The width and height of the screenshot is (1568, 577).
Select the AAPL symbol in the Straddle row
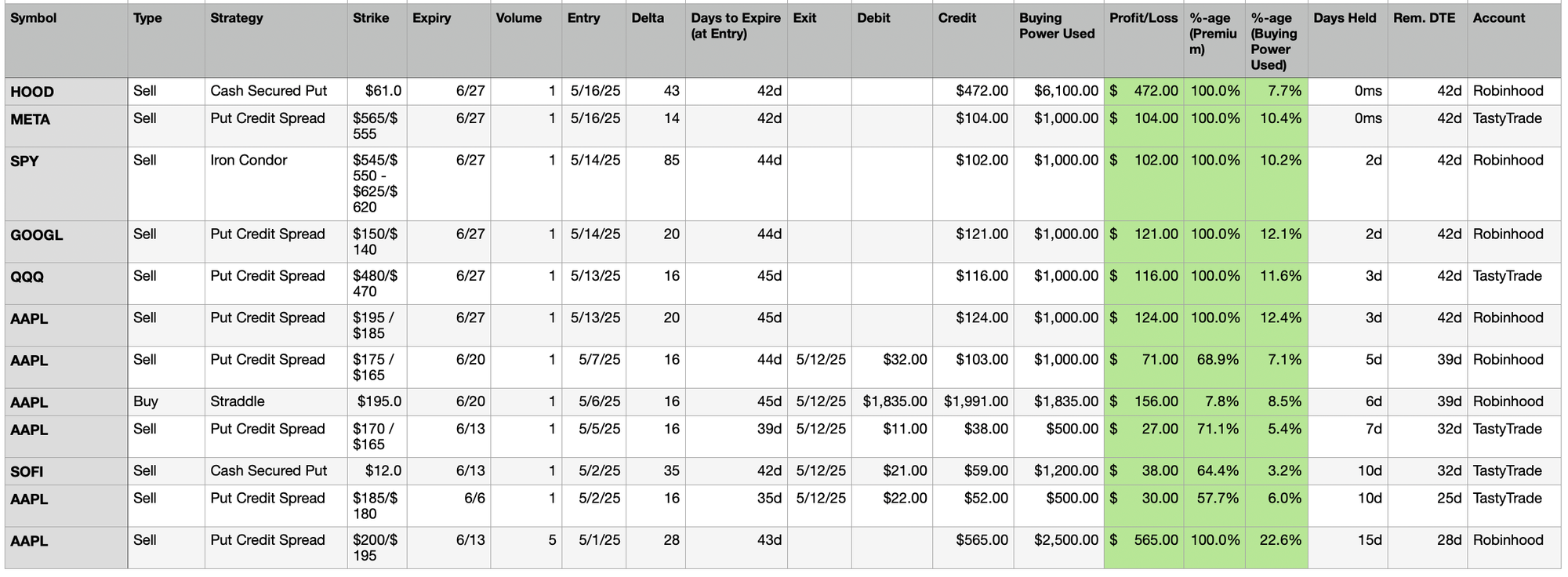66,402
